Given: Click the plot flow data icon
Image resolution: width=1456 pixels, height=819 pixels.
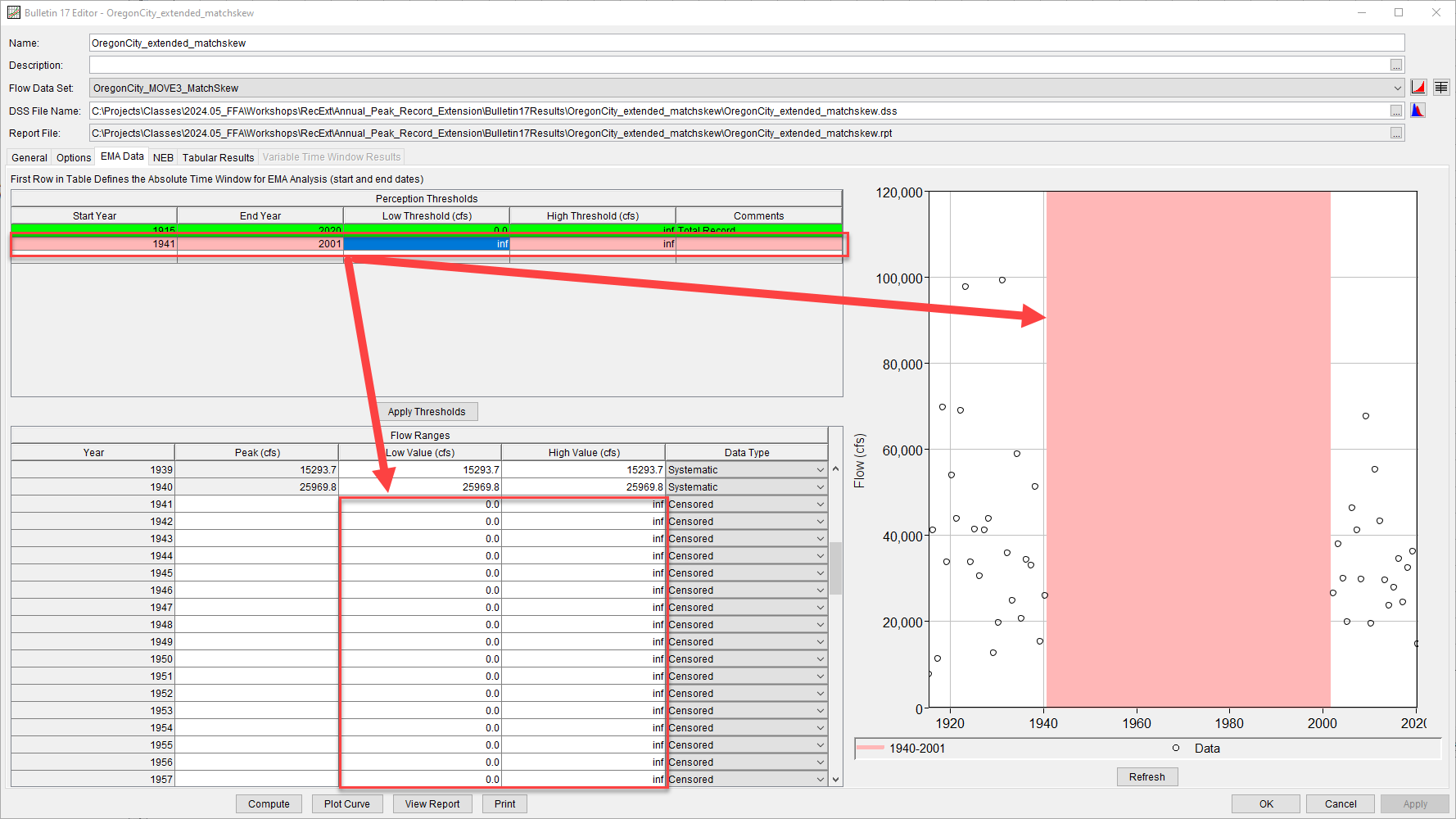Looking at the screenshot, I should (x=1418, y=88).
